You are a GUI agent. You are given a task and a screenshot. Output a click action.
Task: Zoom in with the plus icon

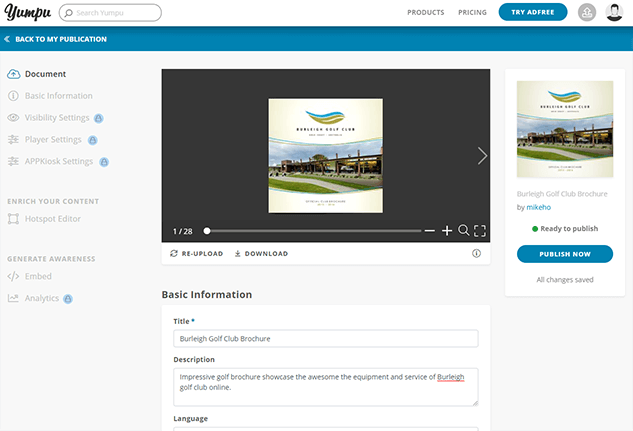coord(446,231)
